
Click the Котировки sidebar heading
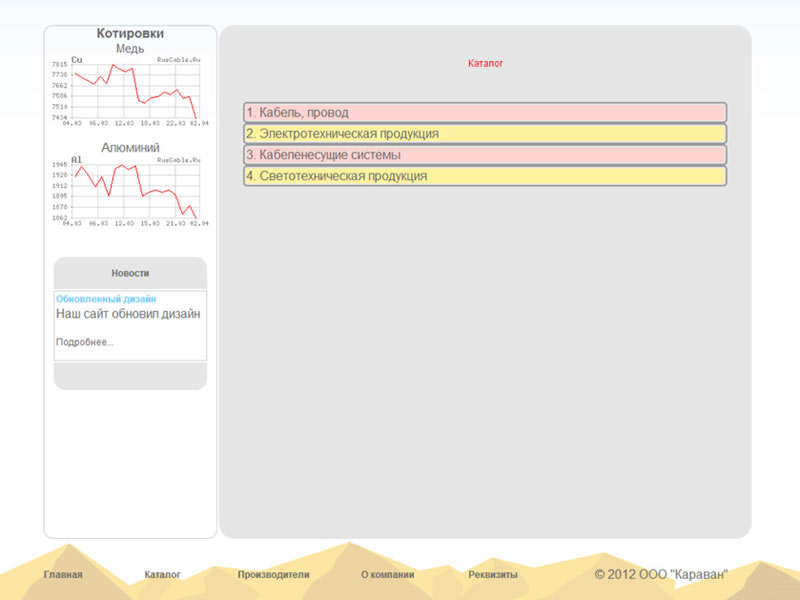(130, 34)
